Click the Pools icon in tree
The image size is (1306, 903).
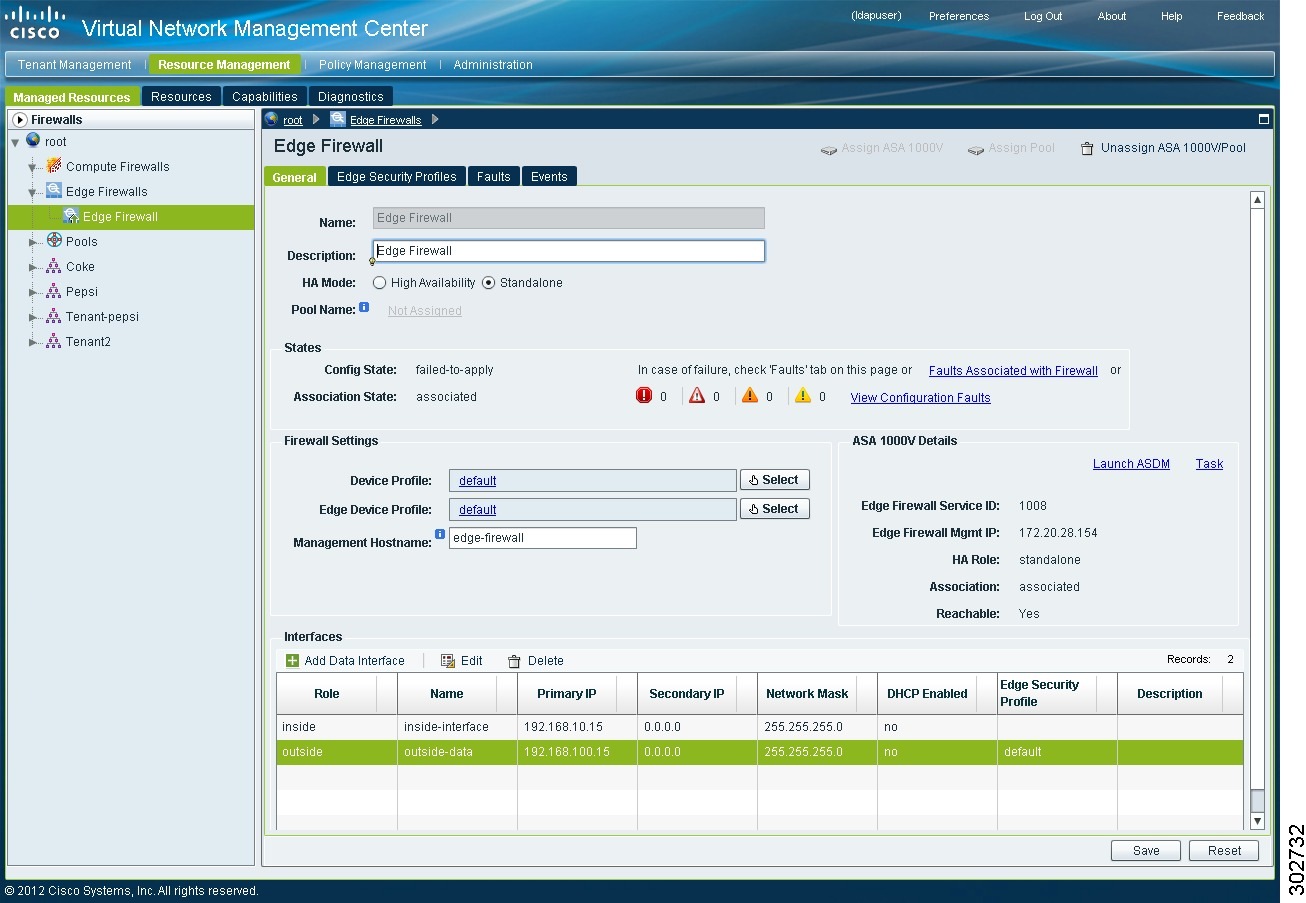tap(54, 241)
